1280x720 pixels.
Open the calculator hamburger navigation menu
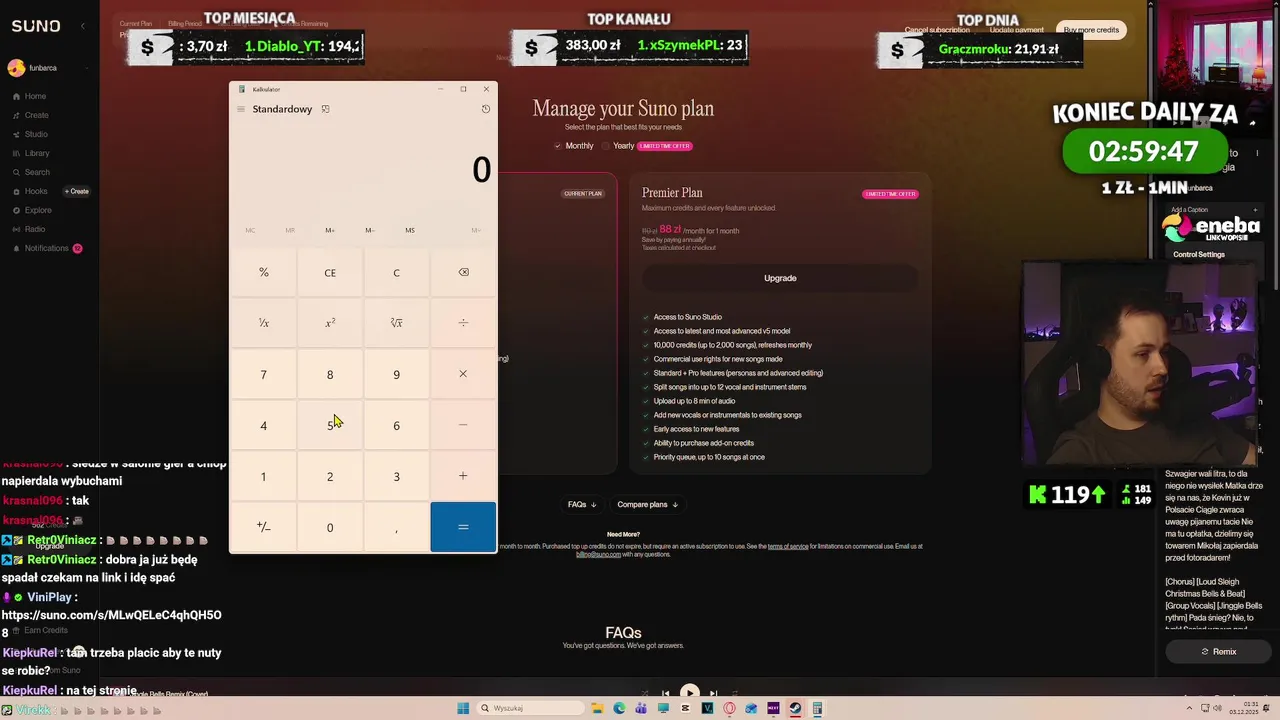coord(241,109)
